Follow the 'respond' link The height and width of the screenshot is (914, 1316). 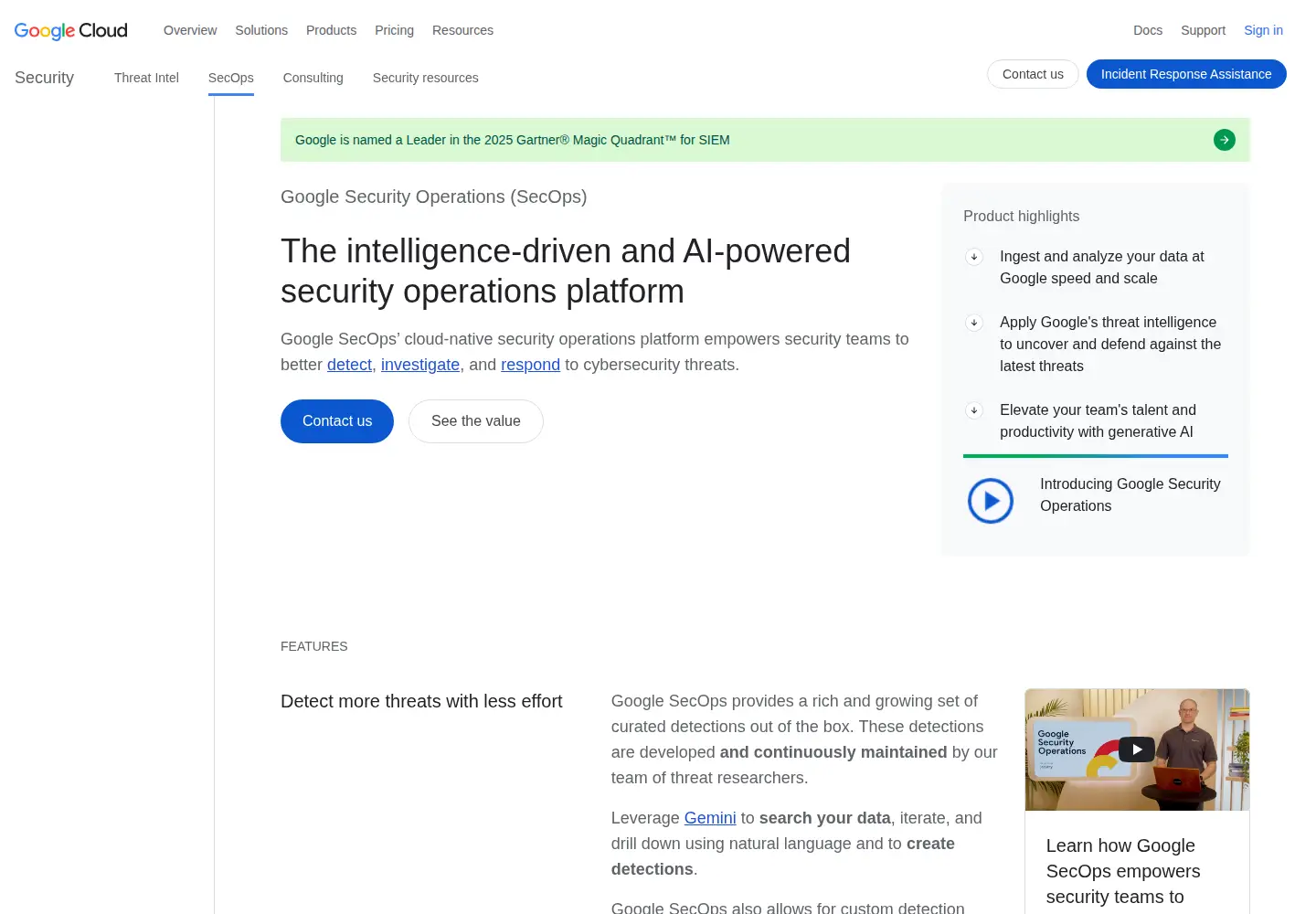(x=530, y=365)
